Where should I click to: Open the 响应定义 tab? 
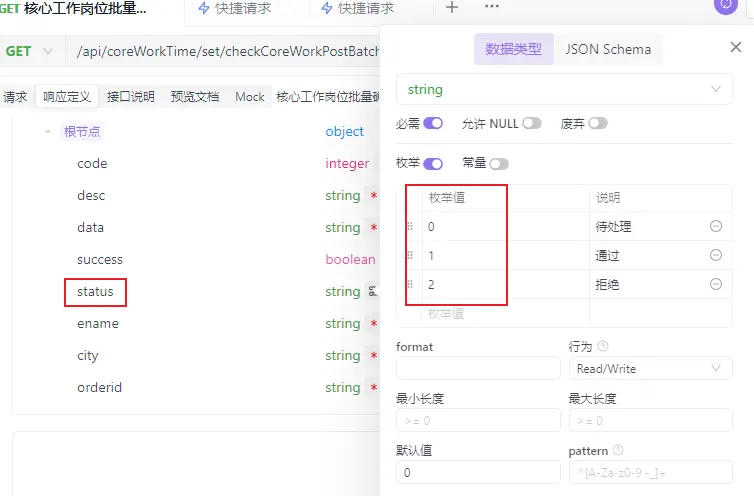pyautogui.click(x=67, y=97)
